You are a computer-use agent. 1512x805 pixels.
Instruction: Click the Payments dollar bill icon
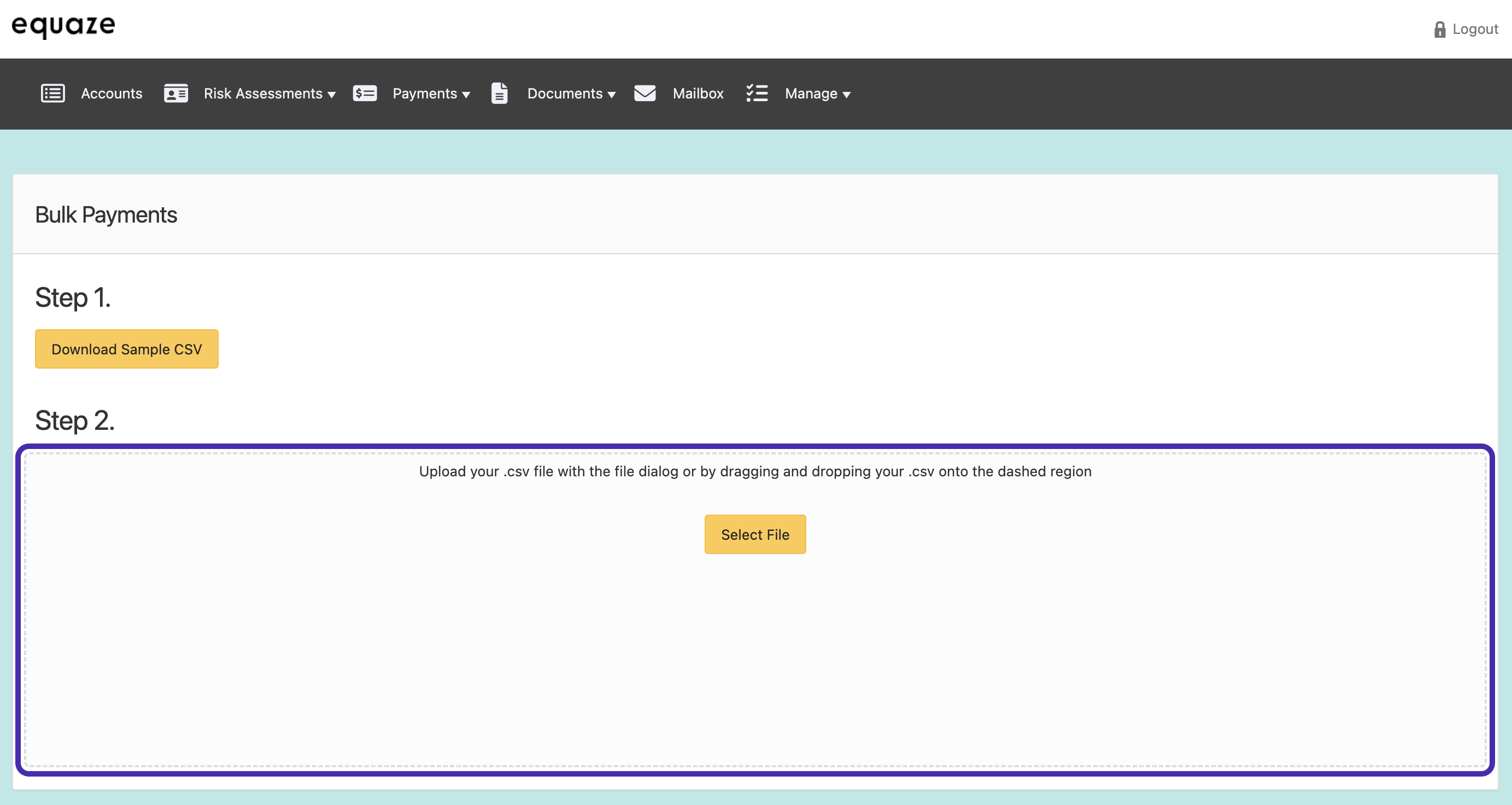pos(365,94)
